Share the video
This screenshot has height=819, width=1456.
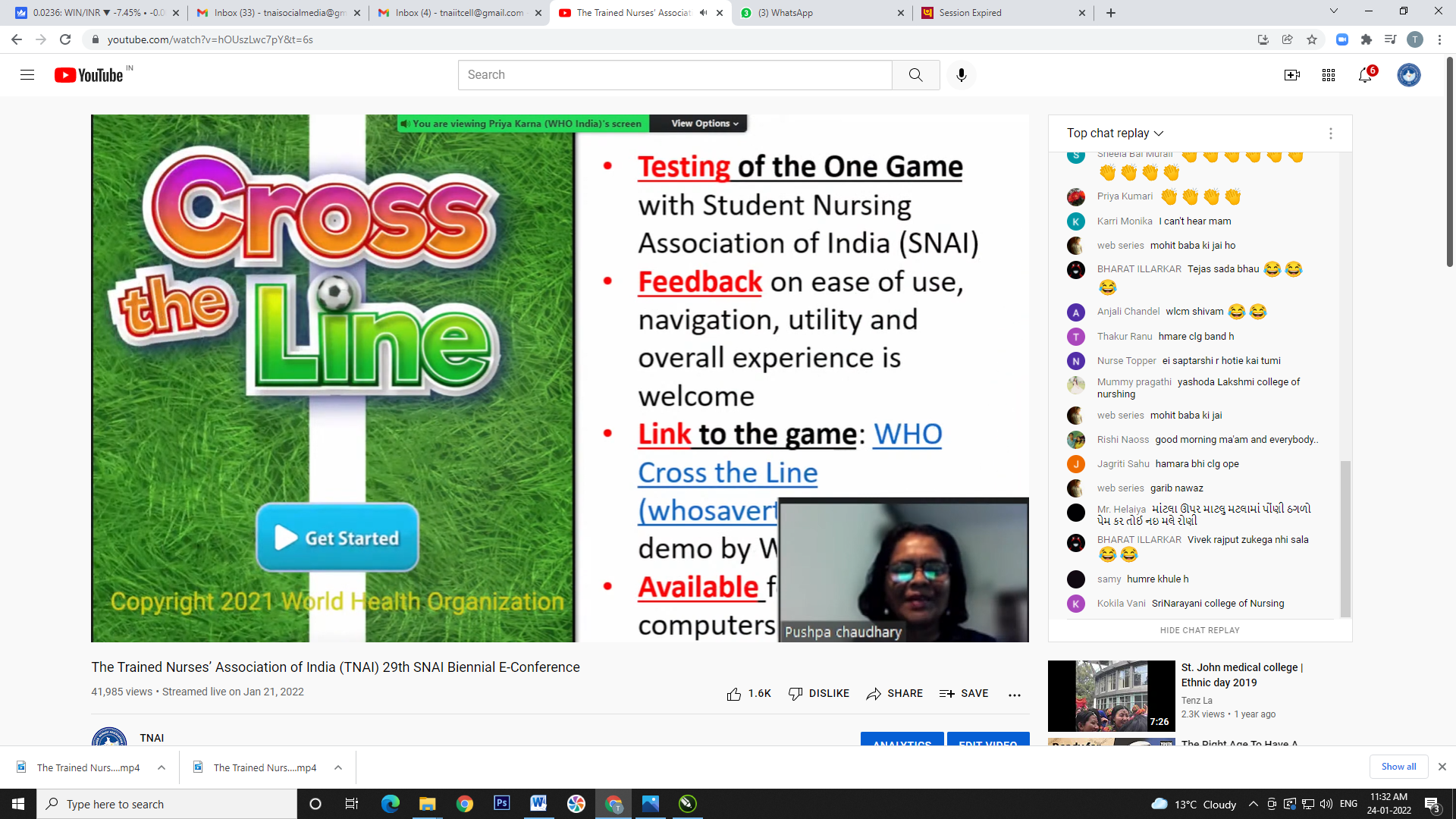click(x=894, y=694)
